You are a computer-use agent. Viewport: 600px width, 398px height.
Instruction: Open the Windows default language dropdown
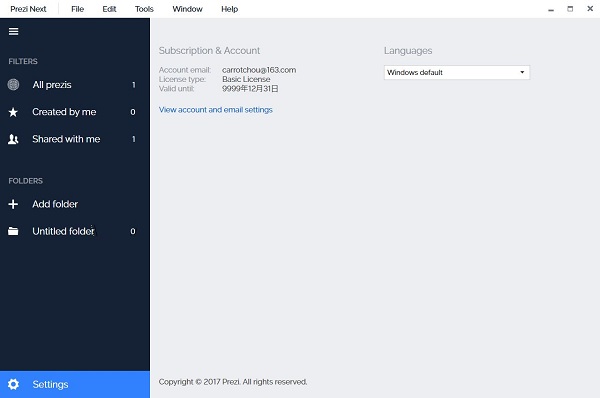pyautogui.click(x=457, y=72)
